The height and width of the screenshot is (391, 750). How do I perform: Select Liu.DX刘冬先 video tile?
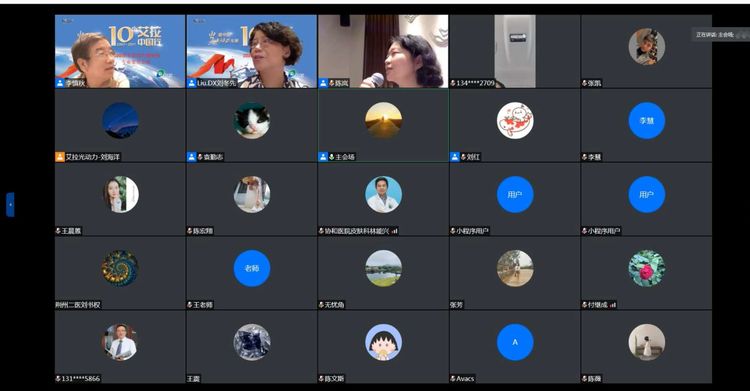pyautogui.click(x=252, y=51)
